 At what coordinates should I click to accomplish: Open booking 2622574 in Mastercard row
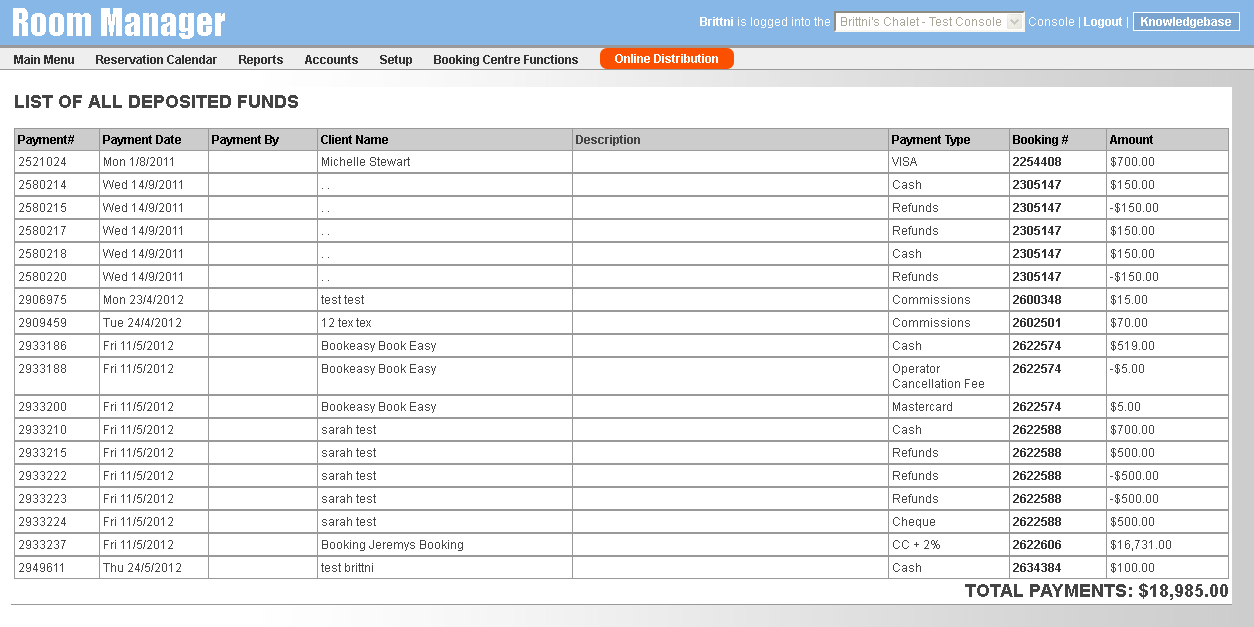(1037, 407)
